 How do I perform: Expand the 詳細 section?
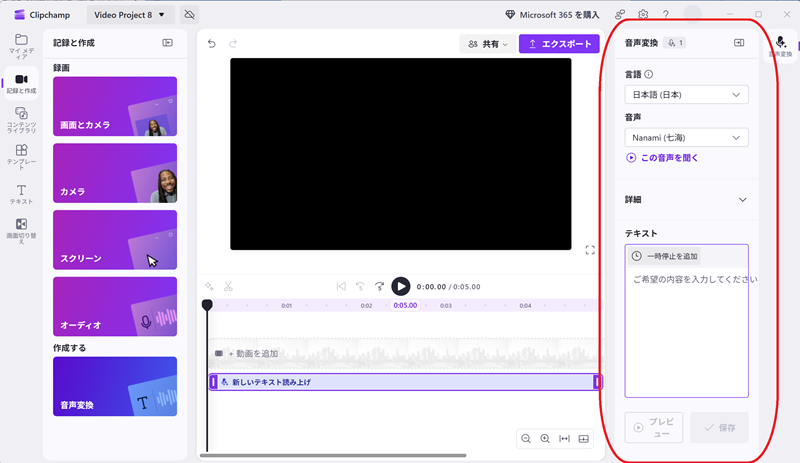click(742, 200)
